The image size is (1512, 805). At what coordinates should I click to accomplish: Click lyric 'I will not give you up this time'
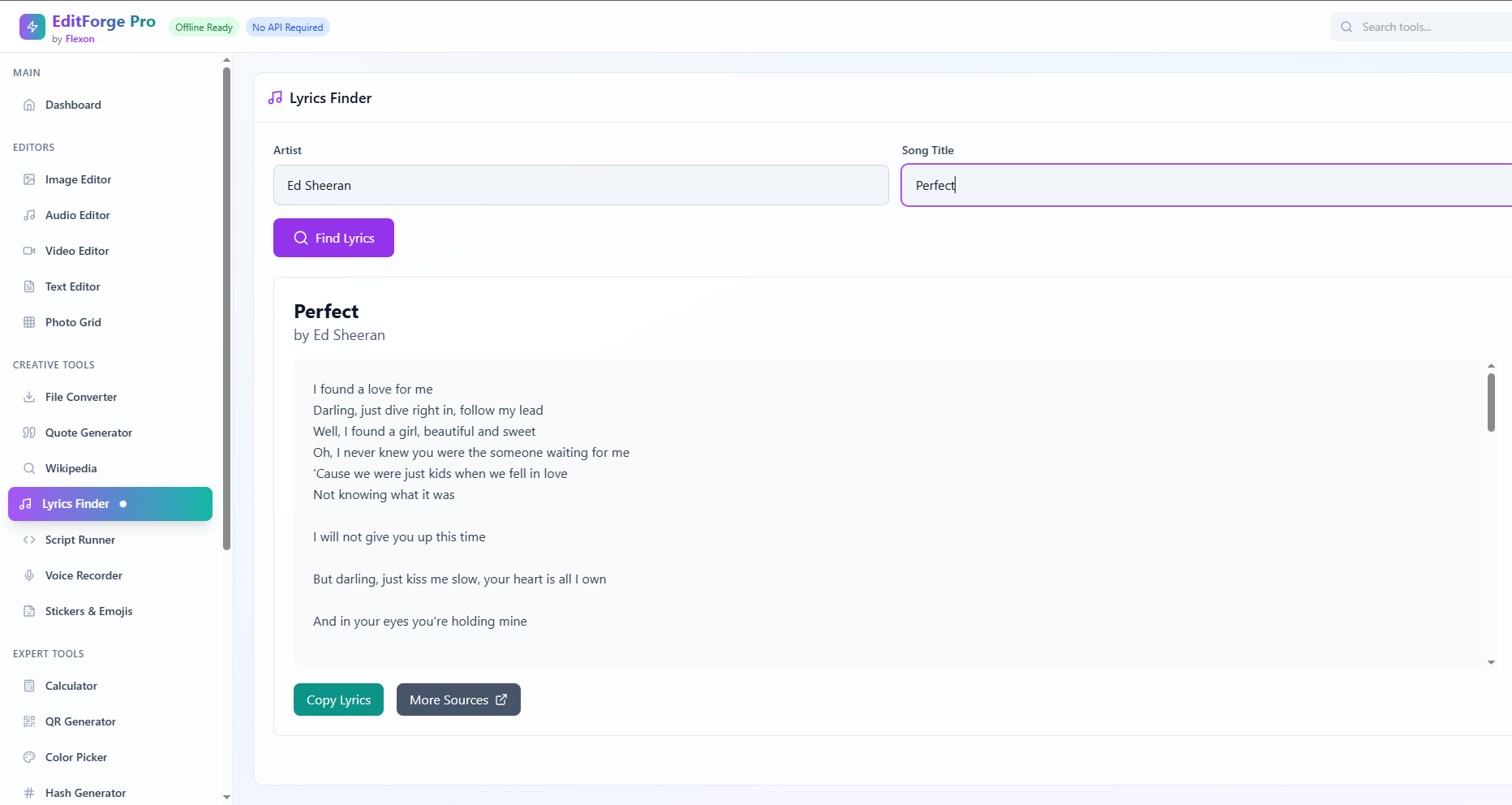pos(399,536)
